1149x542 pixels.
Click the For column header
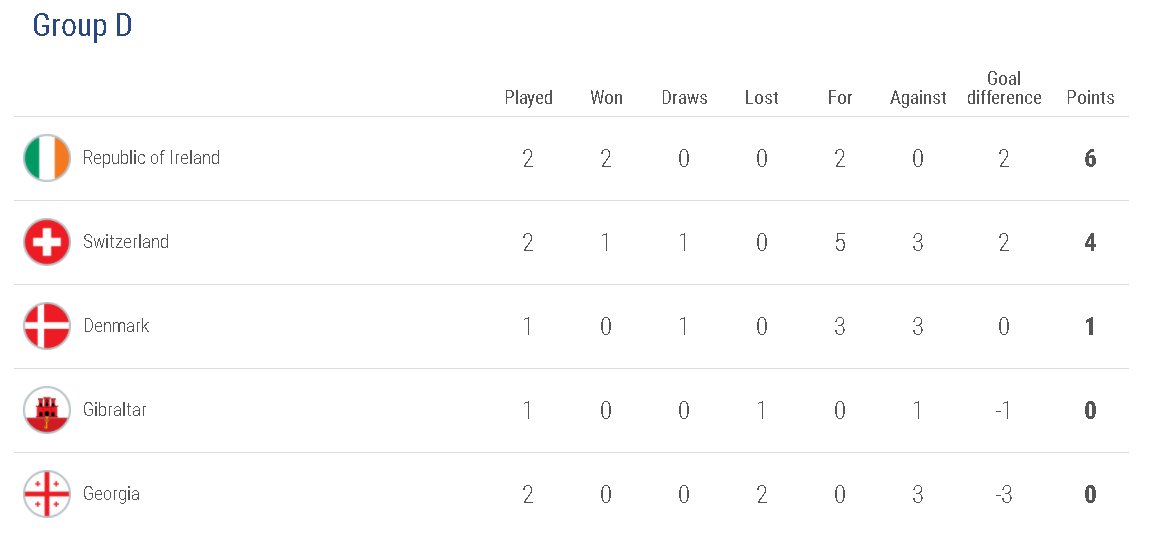(840, 98)
